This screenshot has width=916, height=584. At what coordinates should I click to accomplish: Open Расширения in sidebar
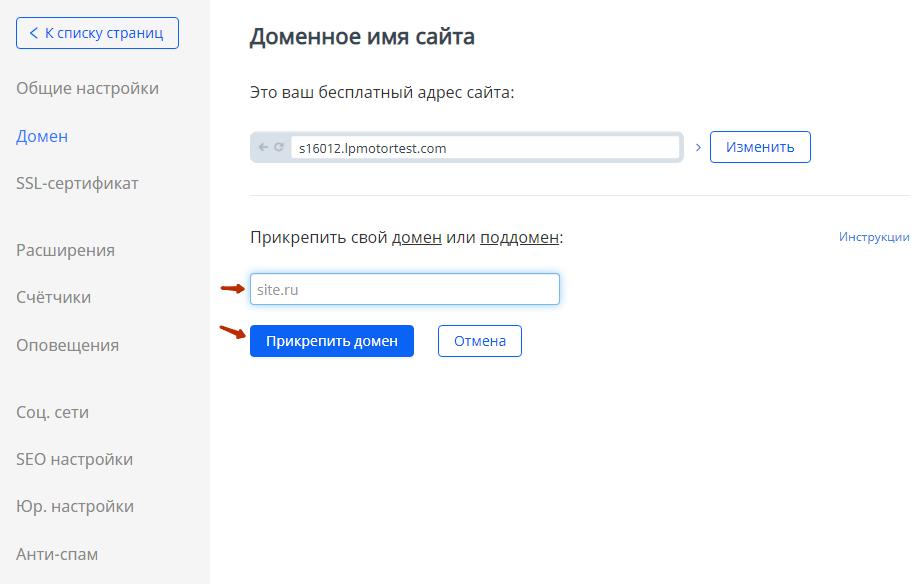click(x=65, y=250)
